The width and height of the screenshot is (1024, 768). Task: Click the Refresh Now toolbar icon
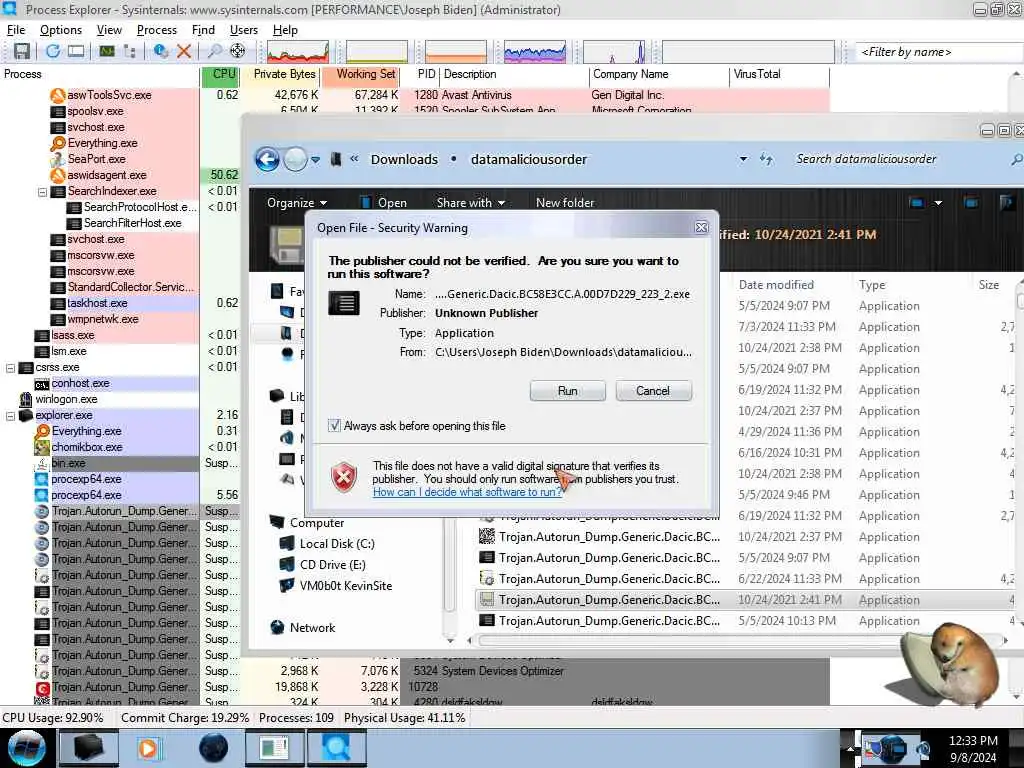click(52, 51)
